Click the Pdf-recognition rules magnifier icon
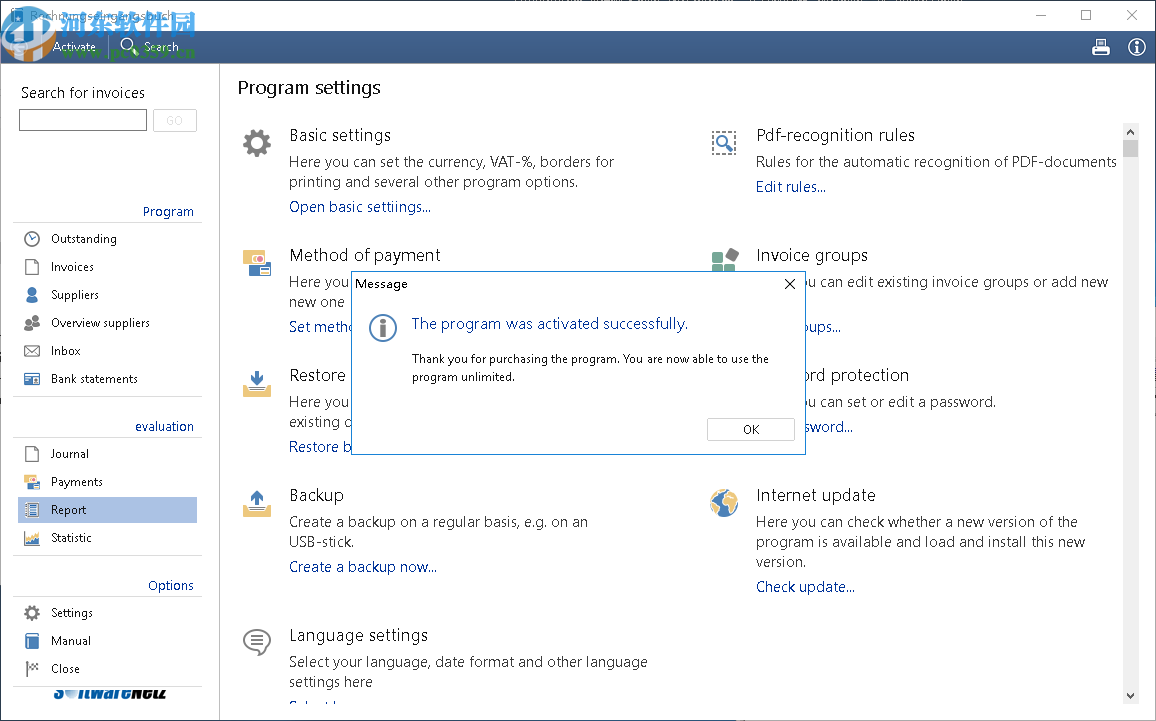 pos(724,143)
